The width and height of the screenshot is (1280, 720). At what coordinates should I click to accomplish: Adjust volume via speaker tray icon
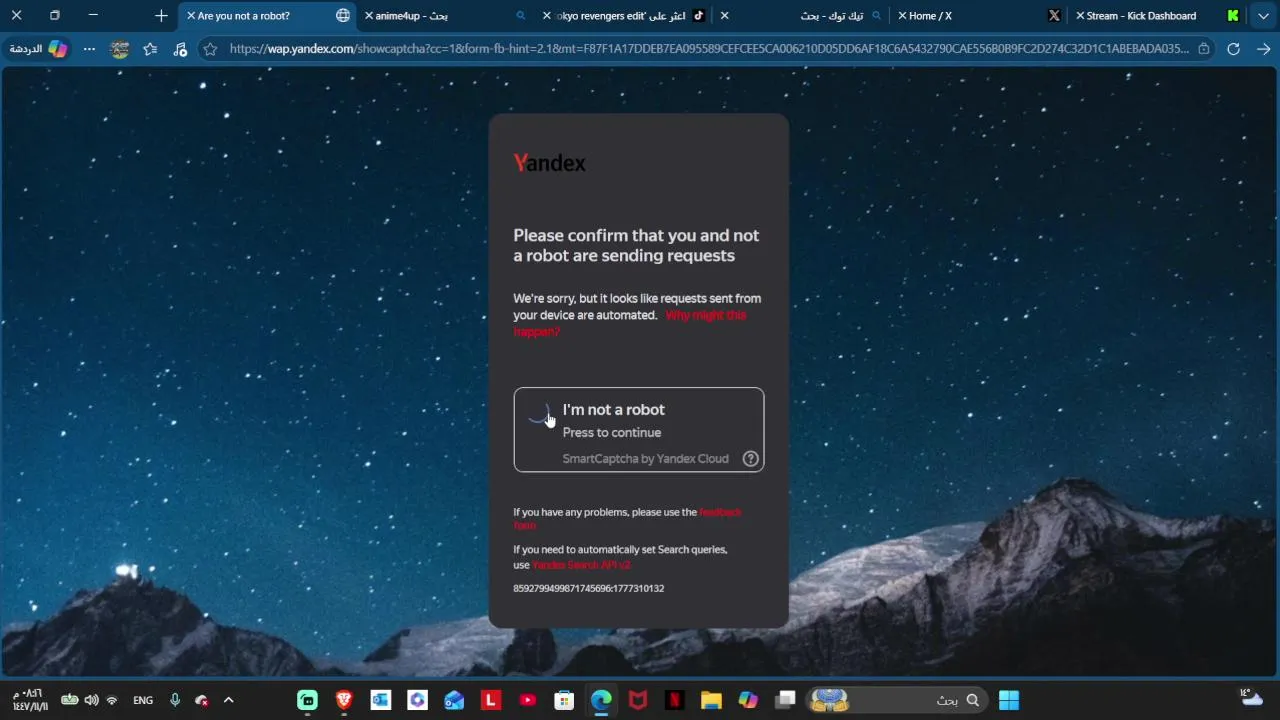coord(92,700)
